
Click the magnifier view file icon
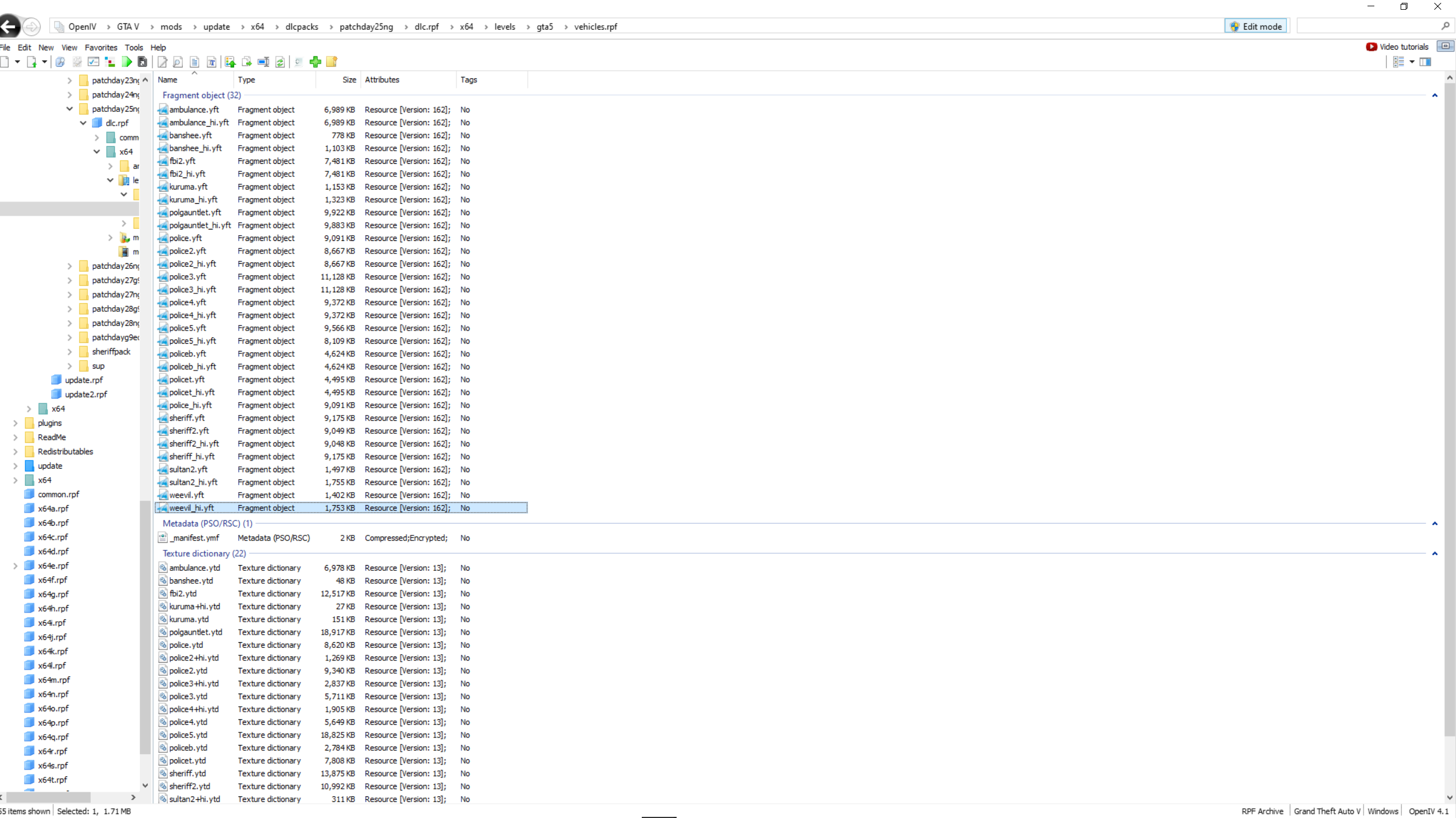178,62
